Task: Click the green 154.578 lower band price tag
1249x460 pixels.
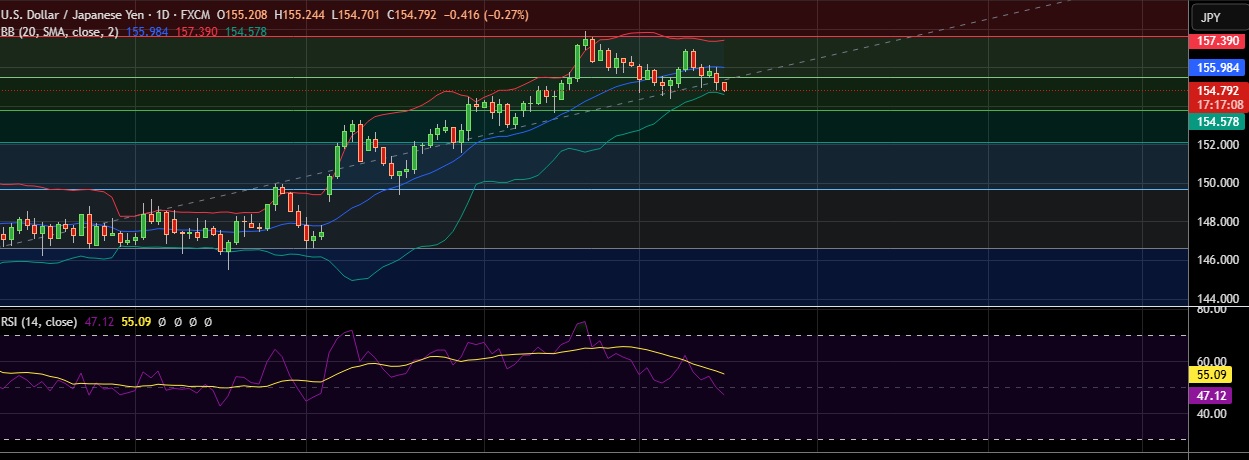Action: coord(1216,121)
